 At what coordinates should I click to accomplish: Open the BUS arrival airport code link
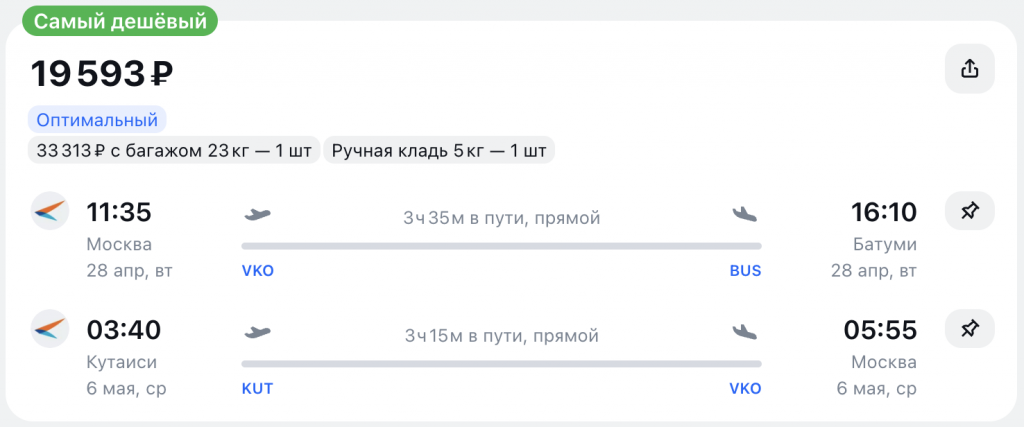[745, 271]
